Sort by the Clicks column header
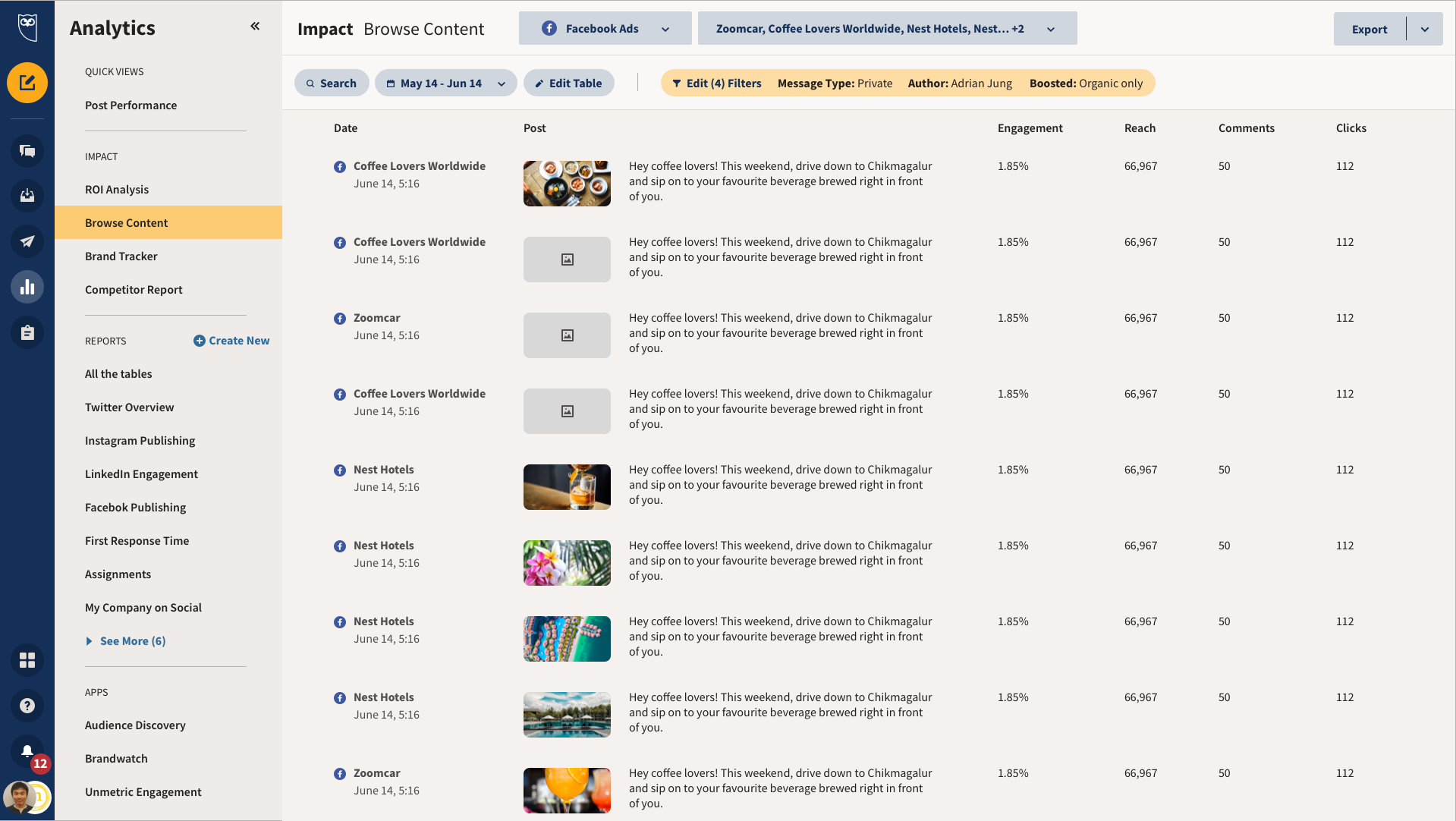1456x821 pixels. [x=1351, y=128]
